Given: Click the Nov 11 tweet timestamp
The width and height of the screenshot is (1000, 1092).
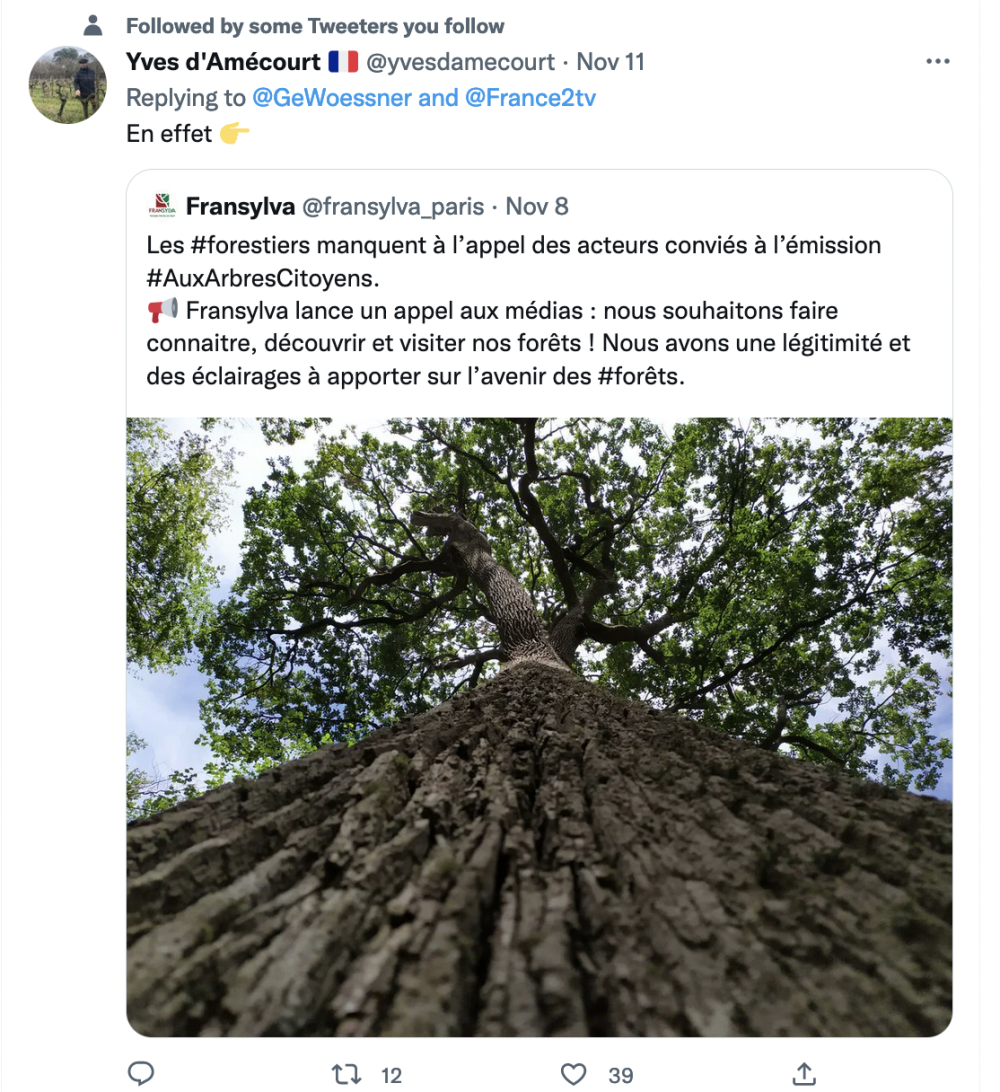Looking at the screenshot, I should (x=610, y=62).
